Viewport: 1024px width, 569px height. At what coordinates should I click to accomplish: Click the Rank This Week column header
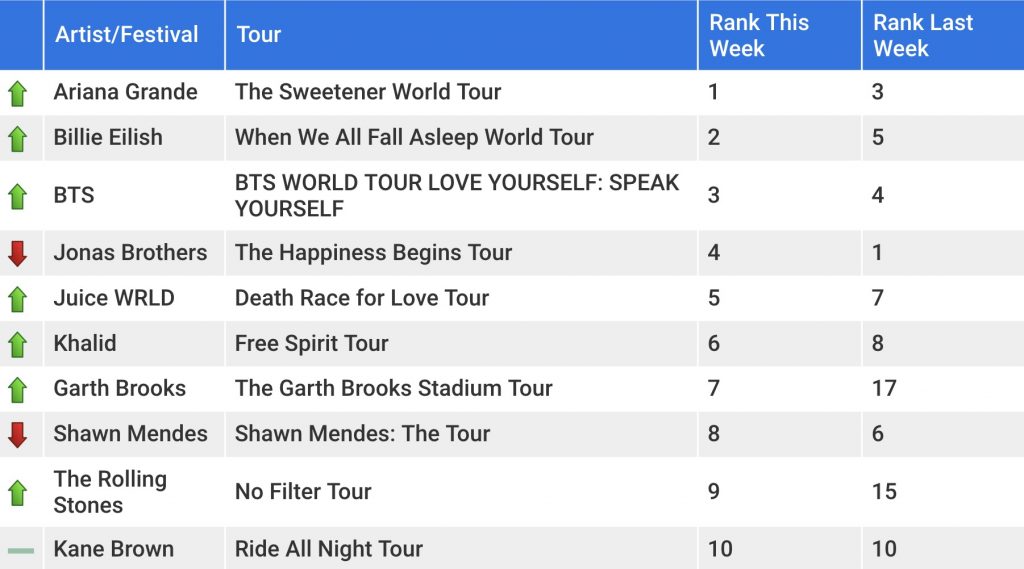780,35
